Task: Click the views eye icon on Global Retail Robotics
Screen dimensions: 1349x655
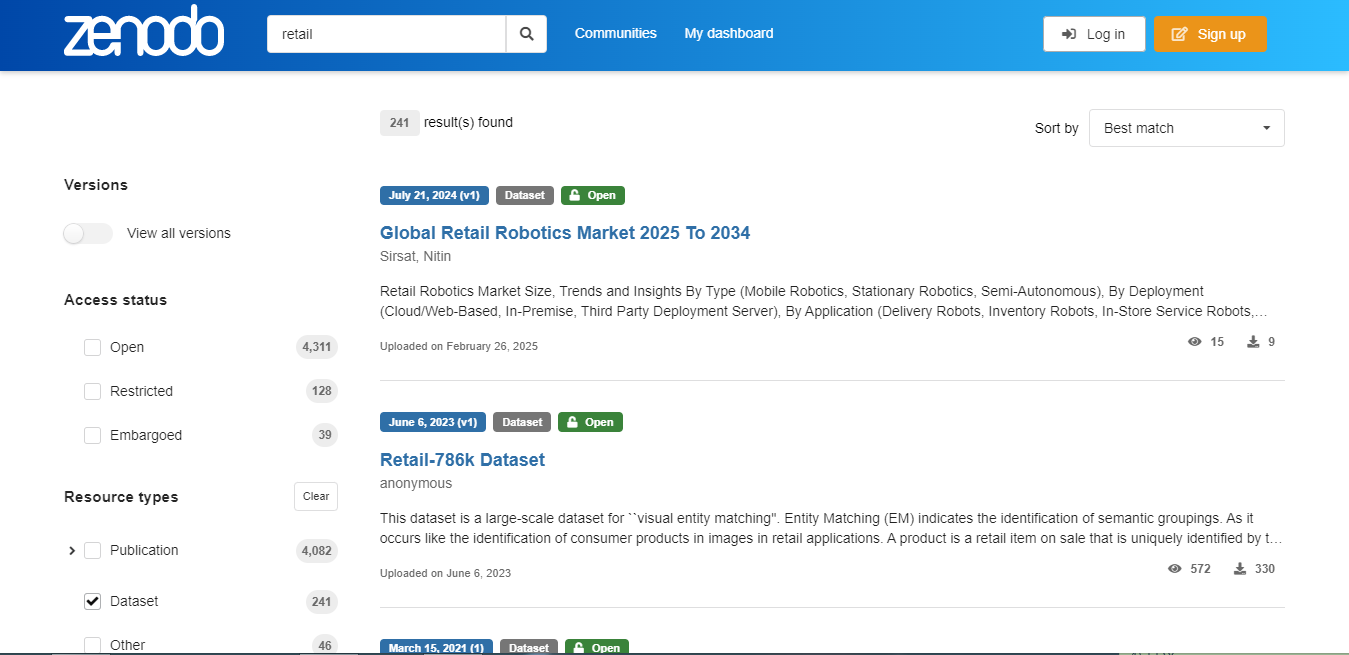Action: [x=1194, y=341]
